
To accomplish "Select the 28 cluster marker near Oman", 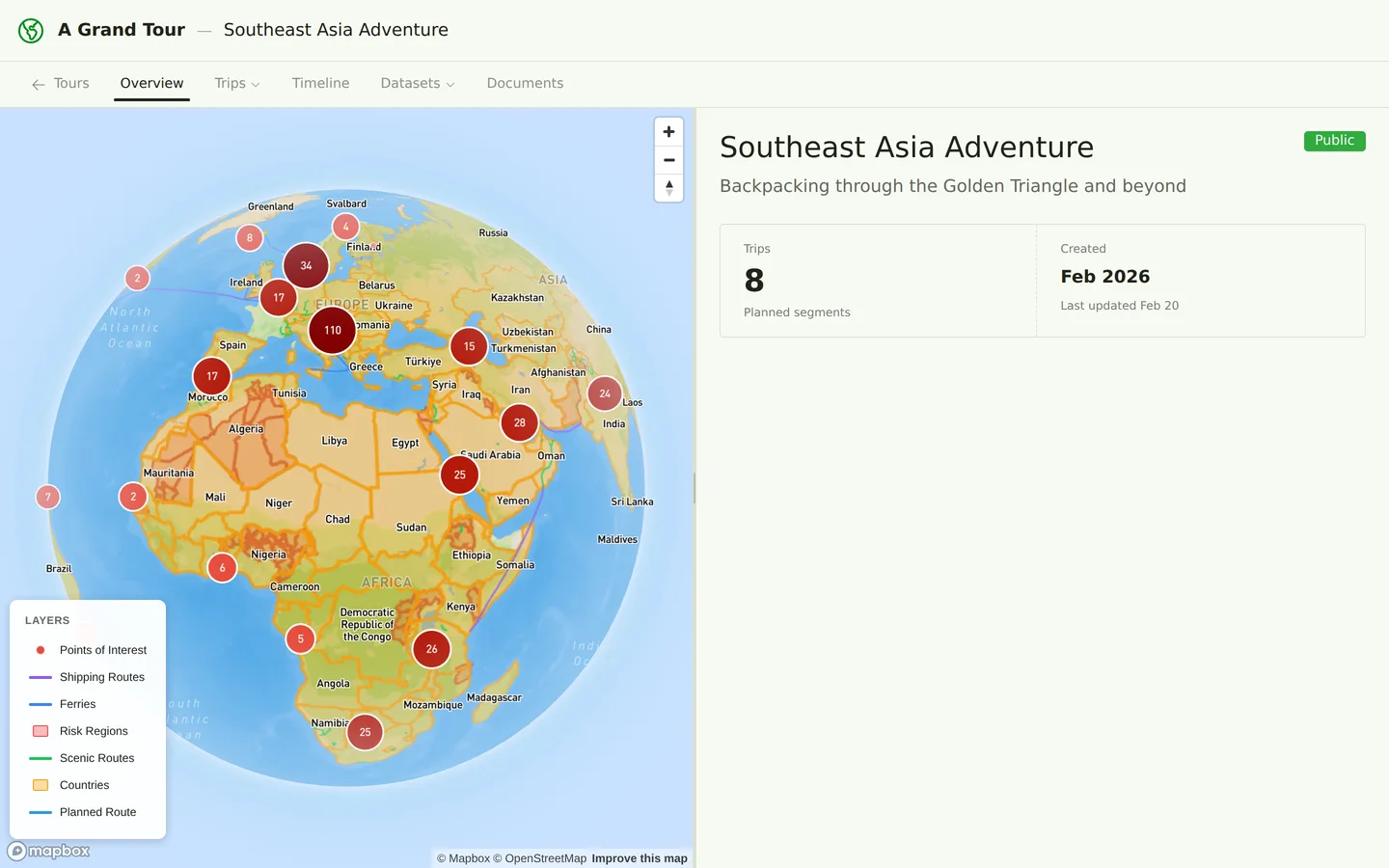I will pyautogui.click(x=520, y=422).
